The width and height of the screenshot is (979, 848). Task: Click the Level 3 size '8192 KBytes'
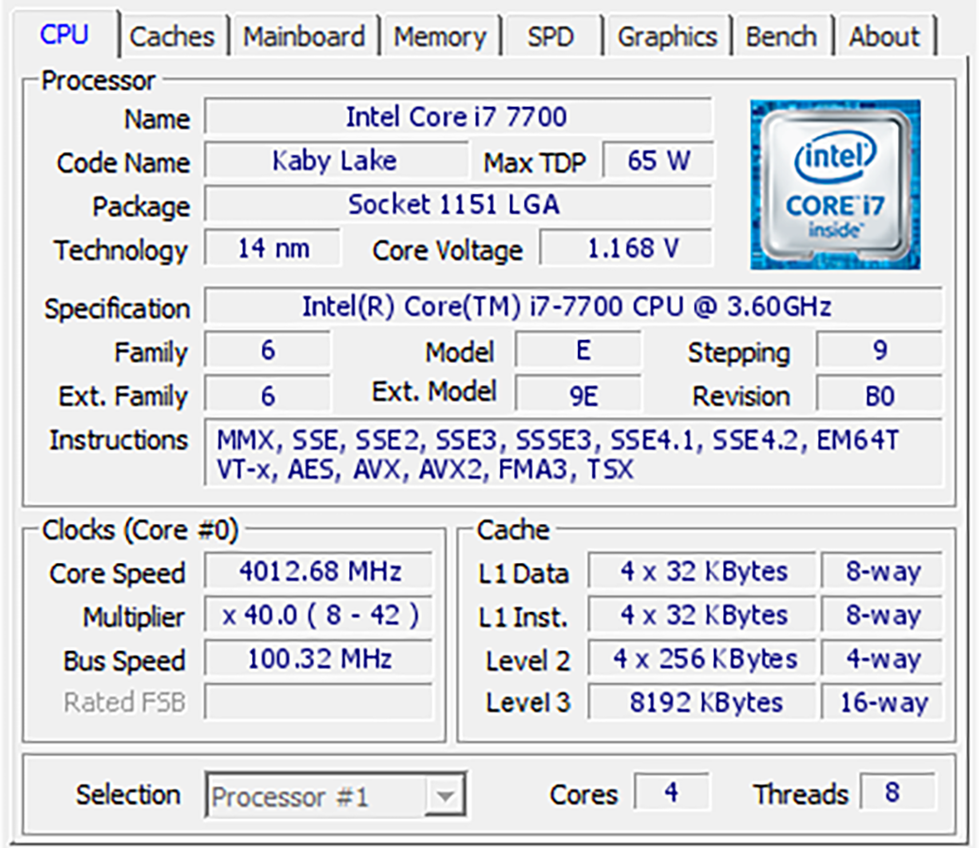702,703
